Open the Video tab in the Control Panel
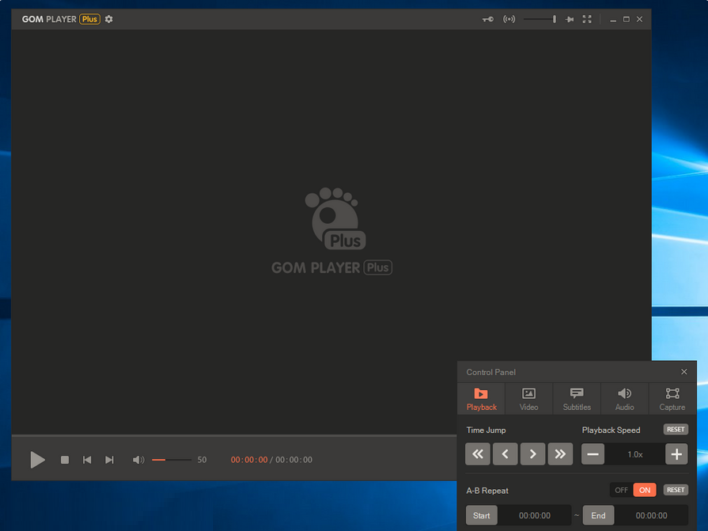 [x=529, y=399]
